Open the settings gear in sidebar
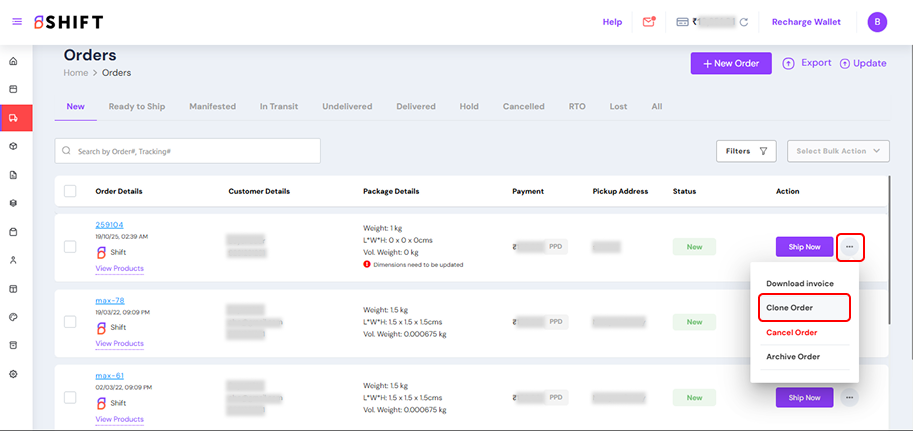This screenshot has height=431, width=913. click(x=13, y=373)
